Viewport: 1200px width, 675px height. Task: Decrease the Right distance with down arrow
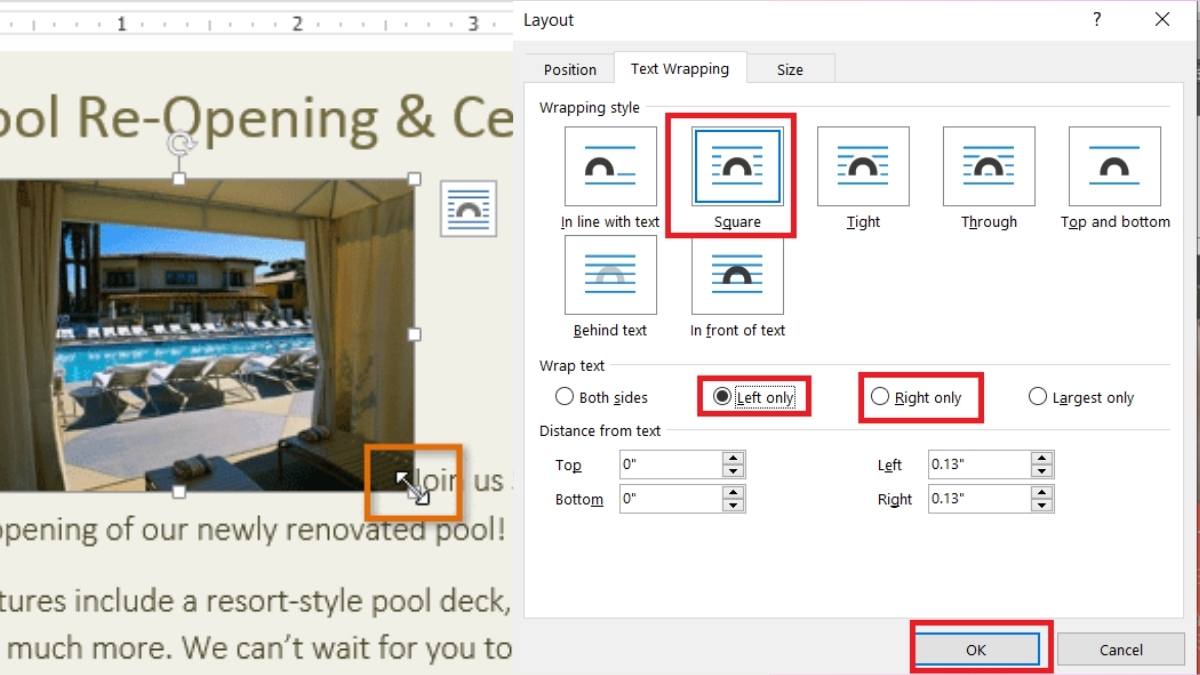tap(1042, 505)
